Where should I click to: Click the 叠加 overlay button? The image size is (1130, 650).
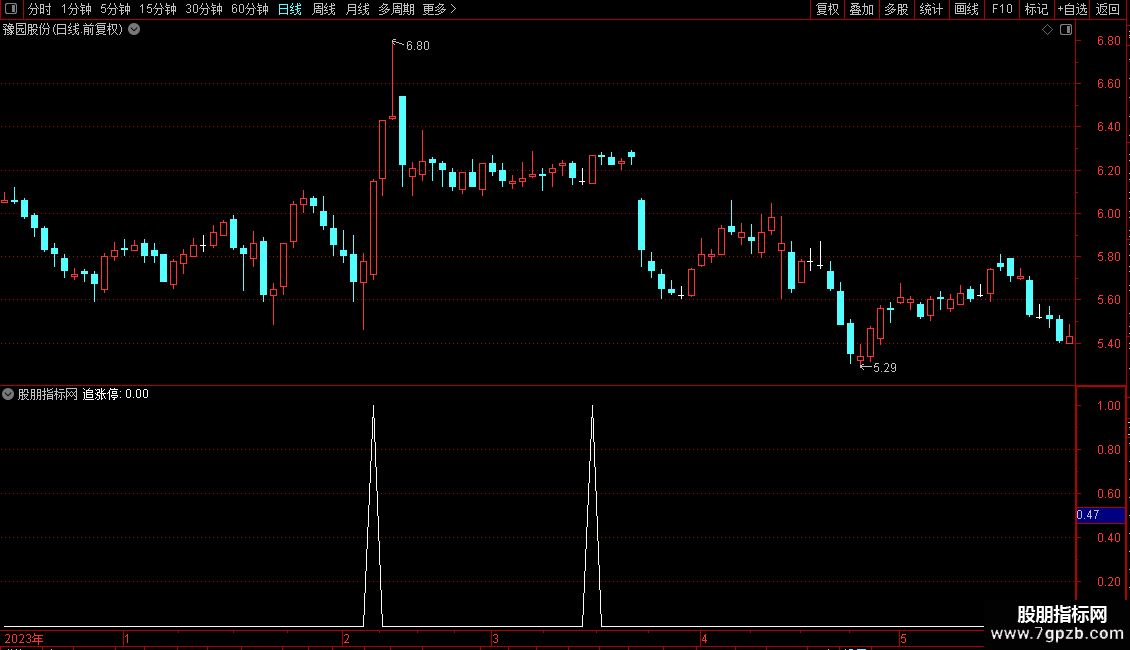tap(862, 9)
